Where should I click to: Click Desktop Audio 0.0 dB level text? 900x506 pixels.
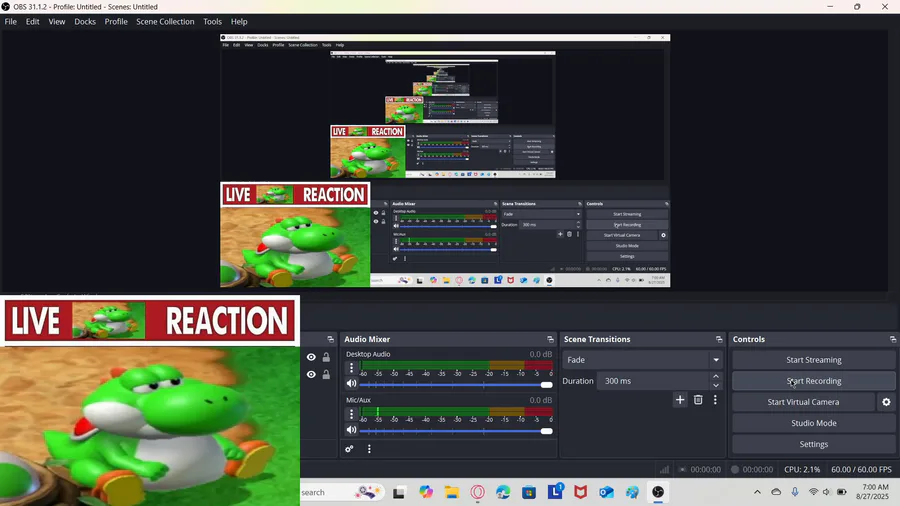541,354
